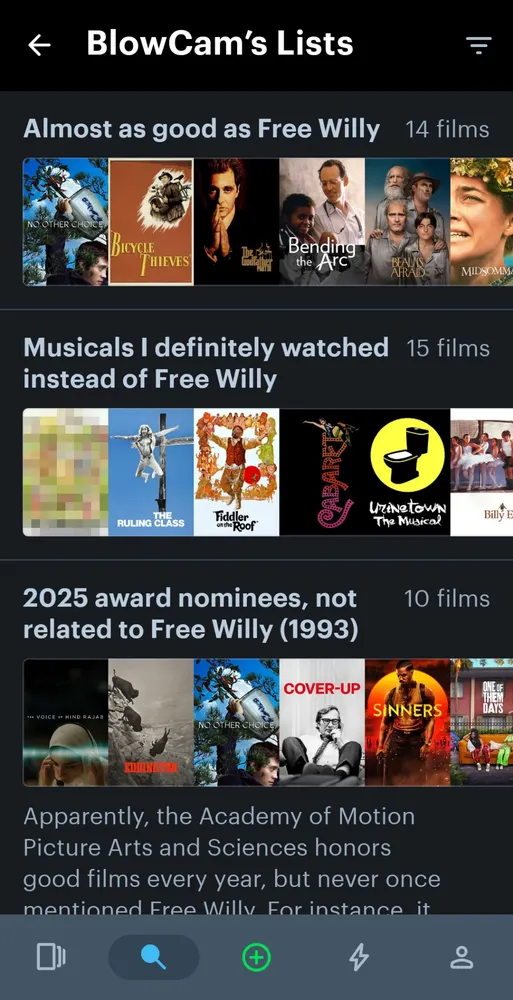Open the profile person icon
Viewport: 513px width, 1000px height.
(461, 957)
